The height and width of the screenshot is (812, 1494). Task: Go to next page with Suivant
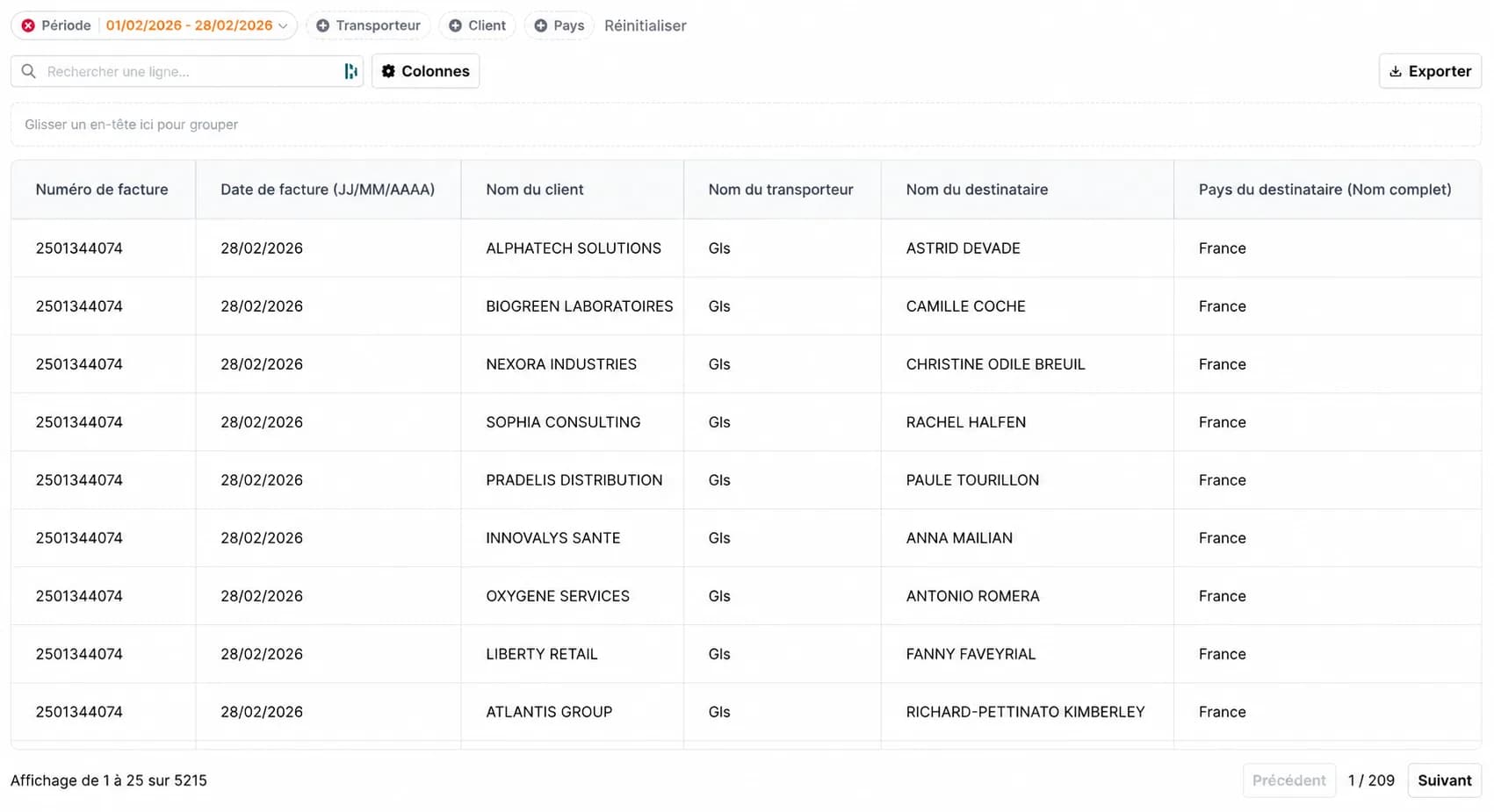1444,780
